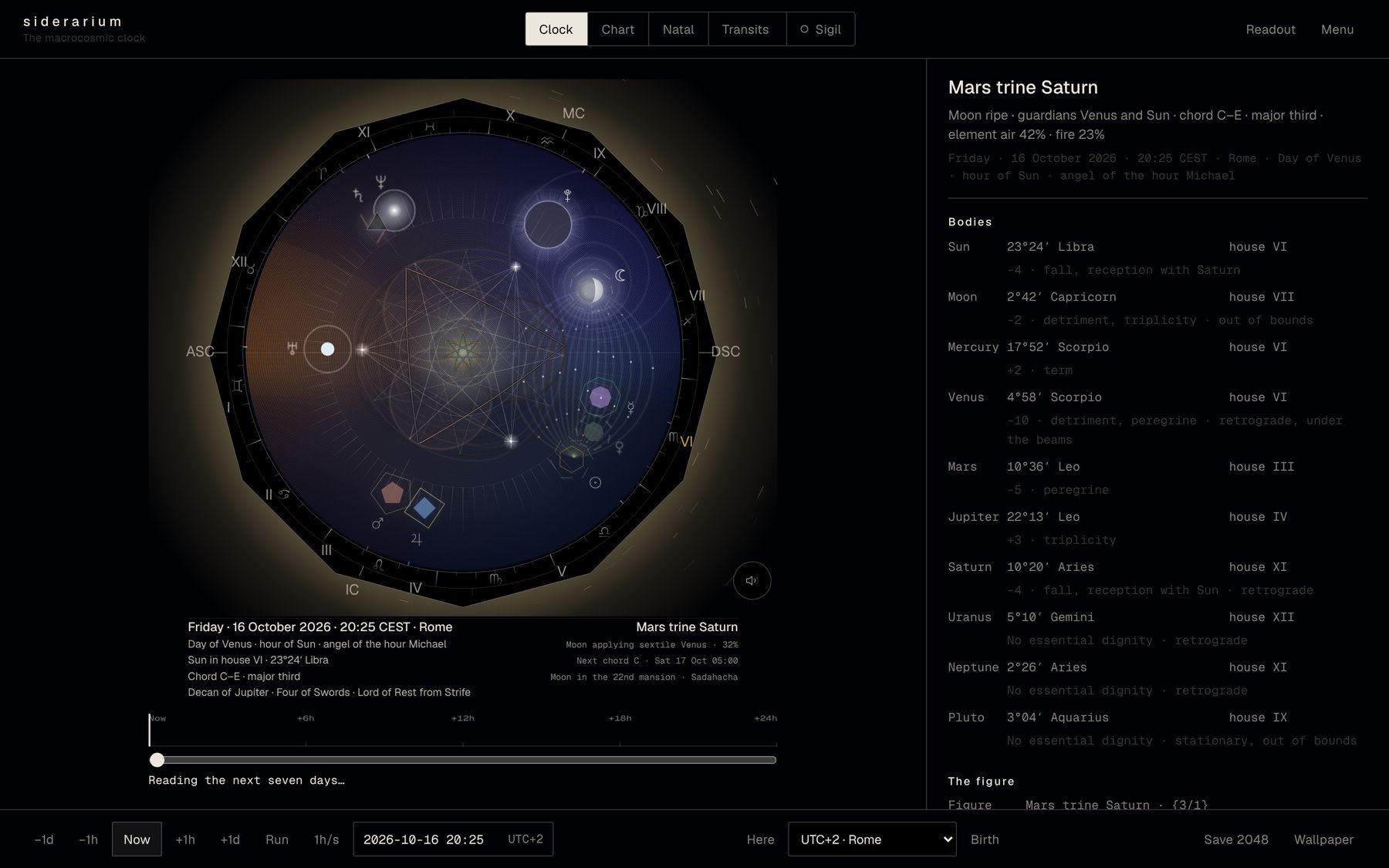Click the Mercury glyph by the purple heptagon
1389x868 pixels.
[630, 408]
